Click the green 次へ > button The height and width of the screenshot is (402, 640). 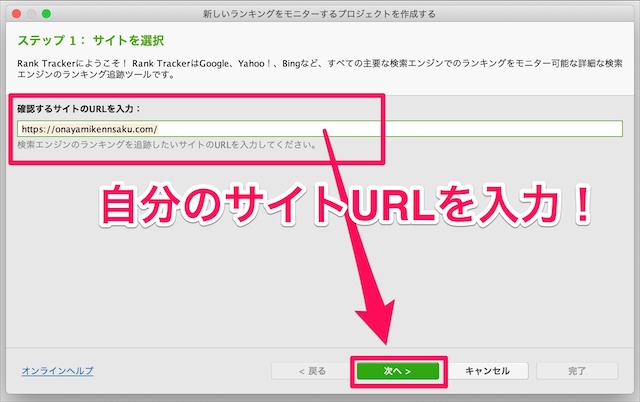[x=398, y=371]
